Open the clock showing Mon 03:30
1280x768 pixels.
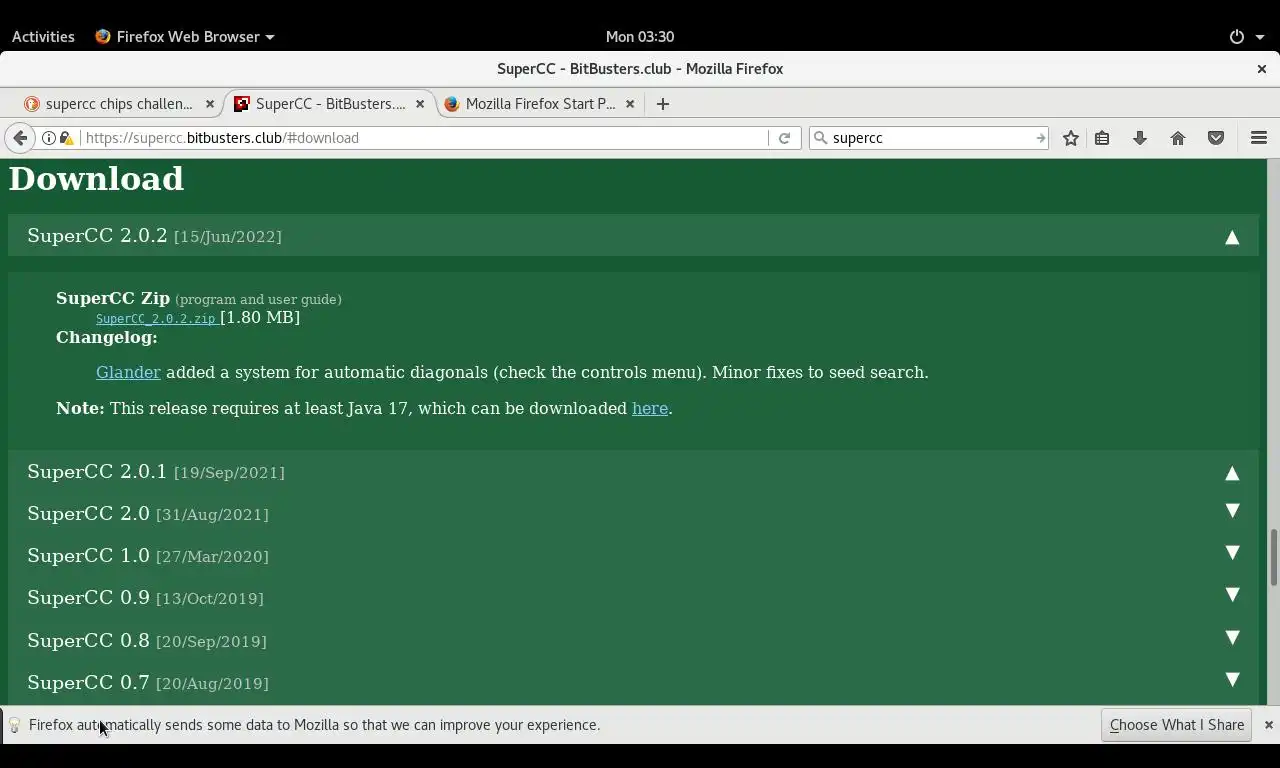pos(640,36)
